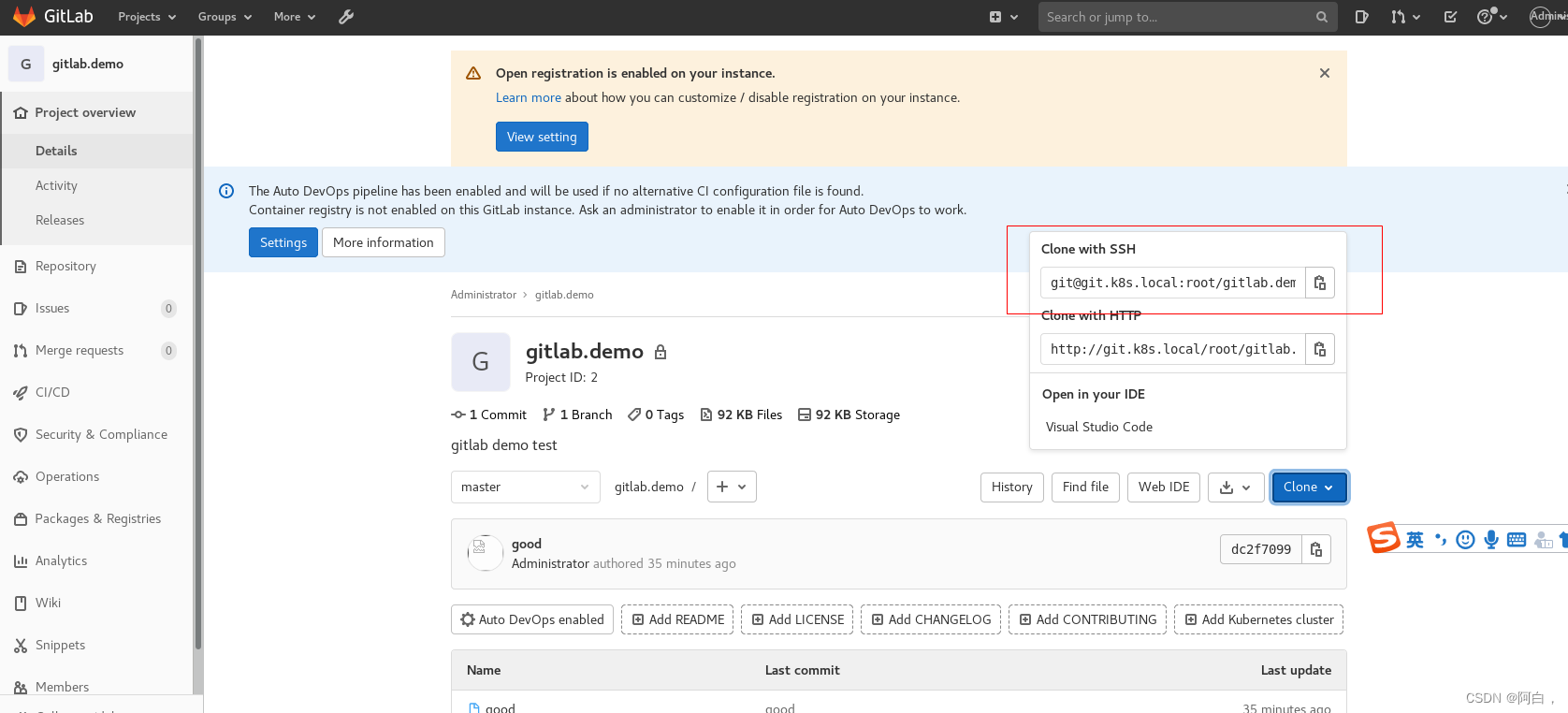Open the download source code dropdown
The width and height of the screenshot is (1568, 713).
1236,487
